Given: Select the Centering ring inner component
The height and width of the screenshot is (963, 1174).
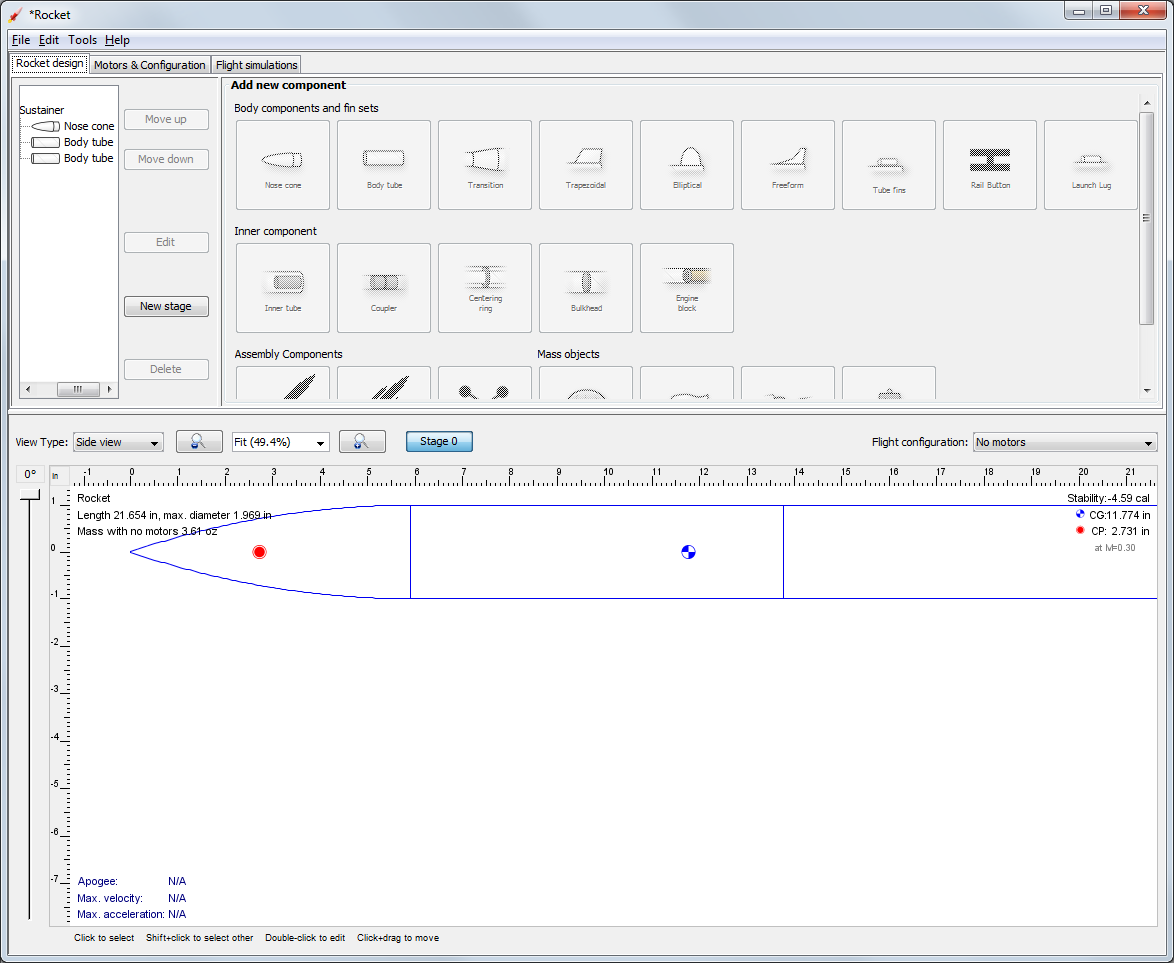Looking at the screenshot, I should point(484,288).
